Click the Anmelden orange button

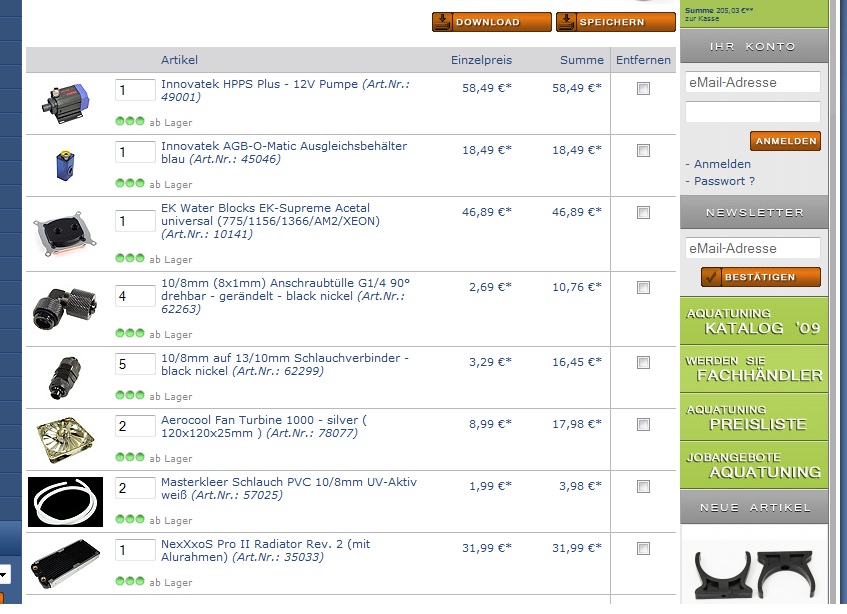tap(785, 141)
